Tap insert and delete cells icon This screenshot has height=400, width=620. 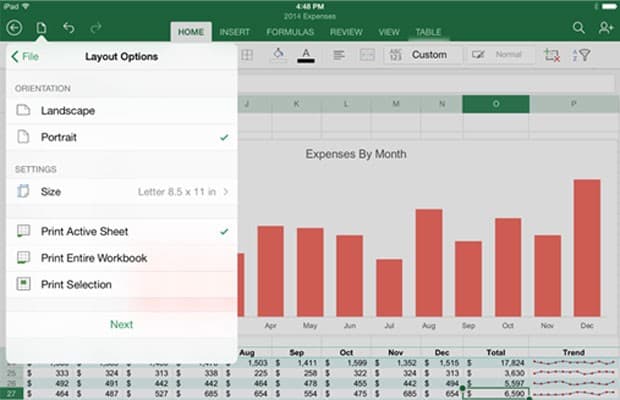552,55
